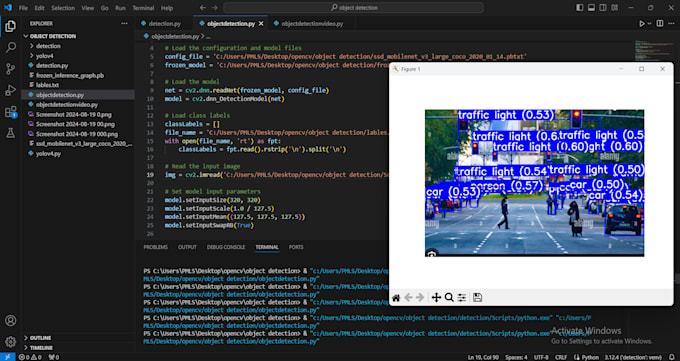This screenshot has height=361, width=680.
Task: Open the customize layout control
Action: click(615, 8)
